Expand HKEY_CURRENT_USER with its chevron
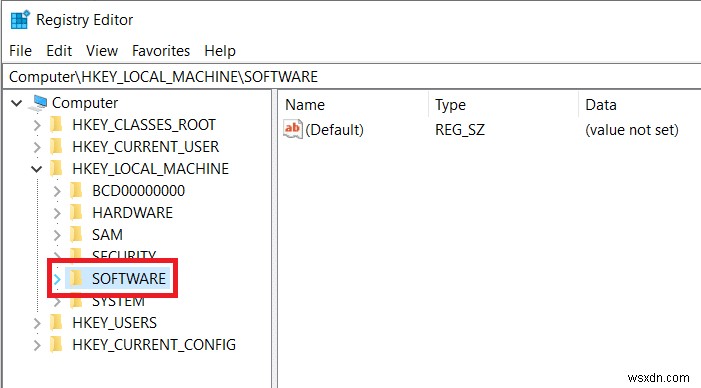This screenshot has width=701, height=388. (37, 147)
